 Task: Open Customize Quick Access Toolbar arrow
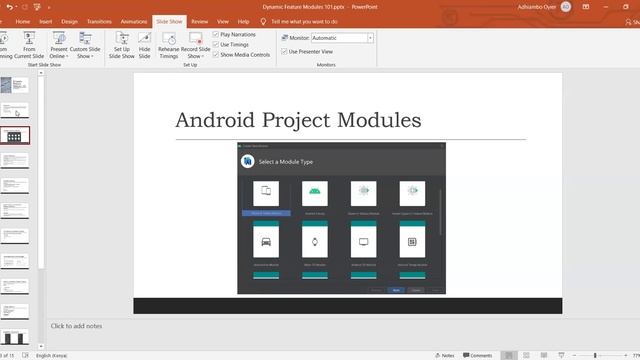tap(49, 7)
